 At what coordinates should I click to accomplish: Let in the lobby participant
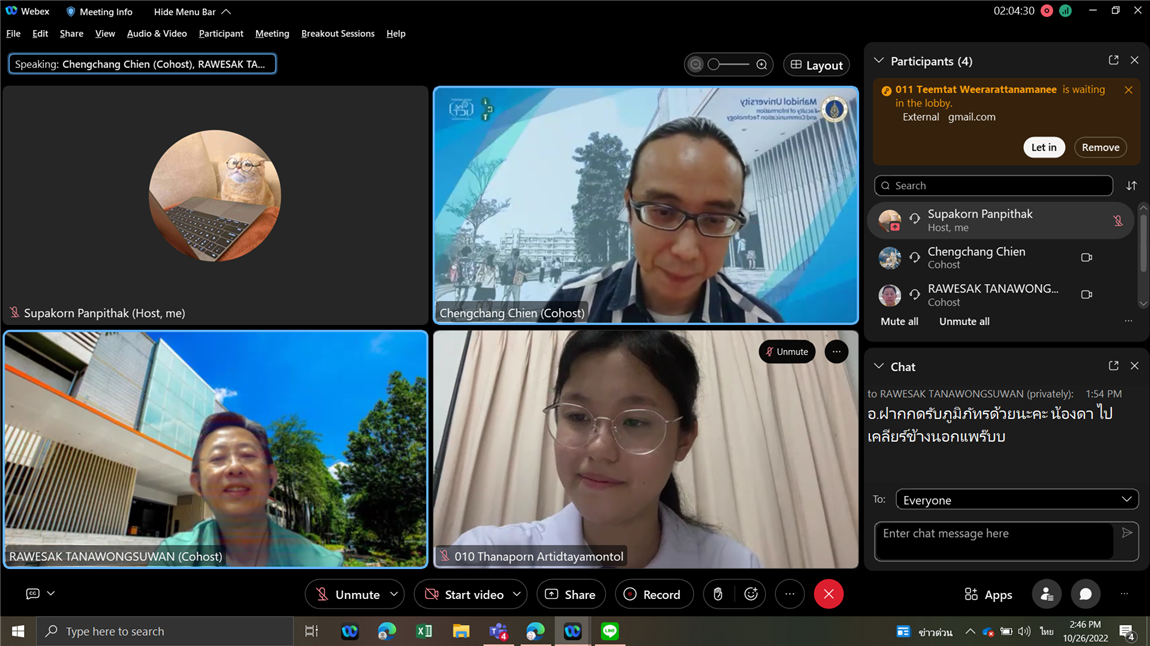(x=1043, y=147)
